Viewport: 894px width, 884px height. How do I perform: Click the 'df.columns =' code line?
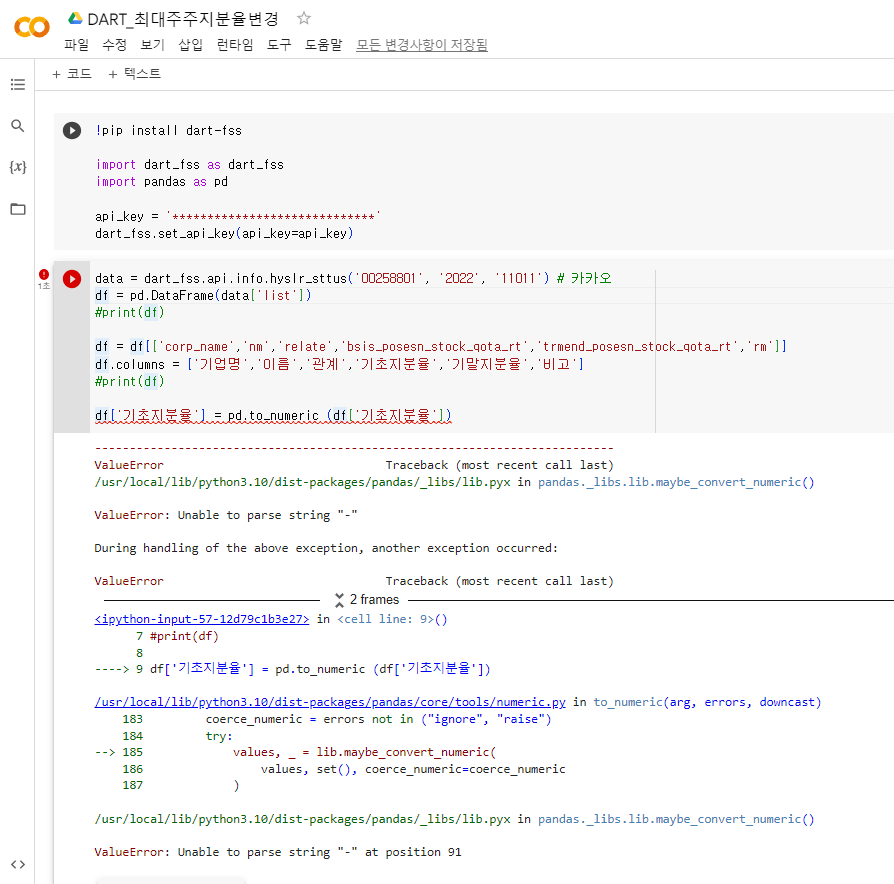pyautogui.click(x=339, y=364)
